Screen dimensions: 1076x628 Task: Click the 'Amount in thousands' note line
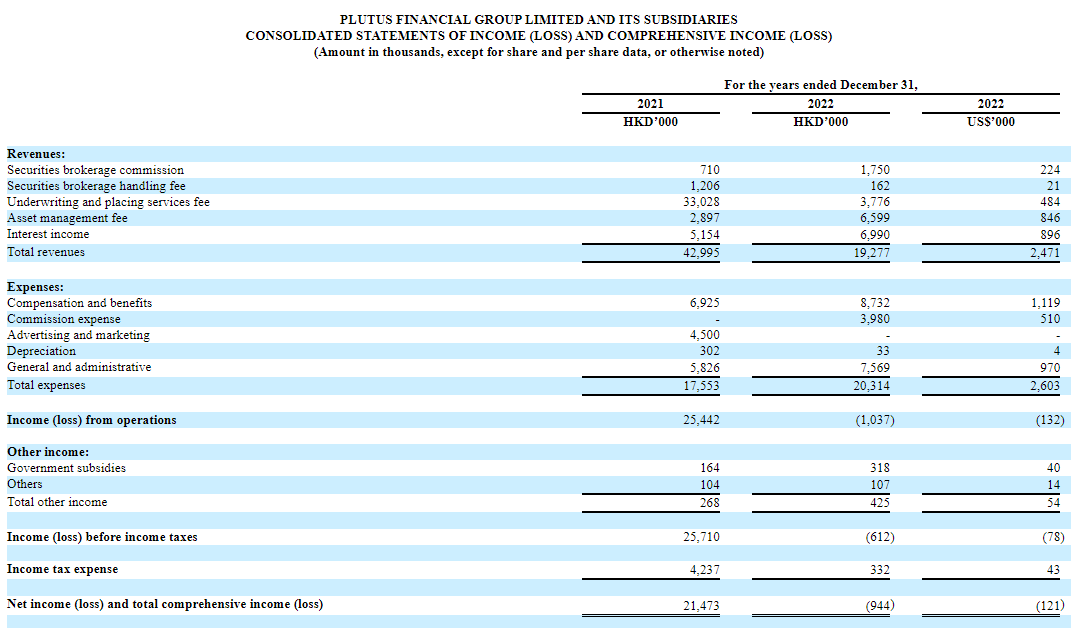(539, 52)
